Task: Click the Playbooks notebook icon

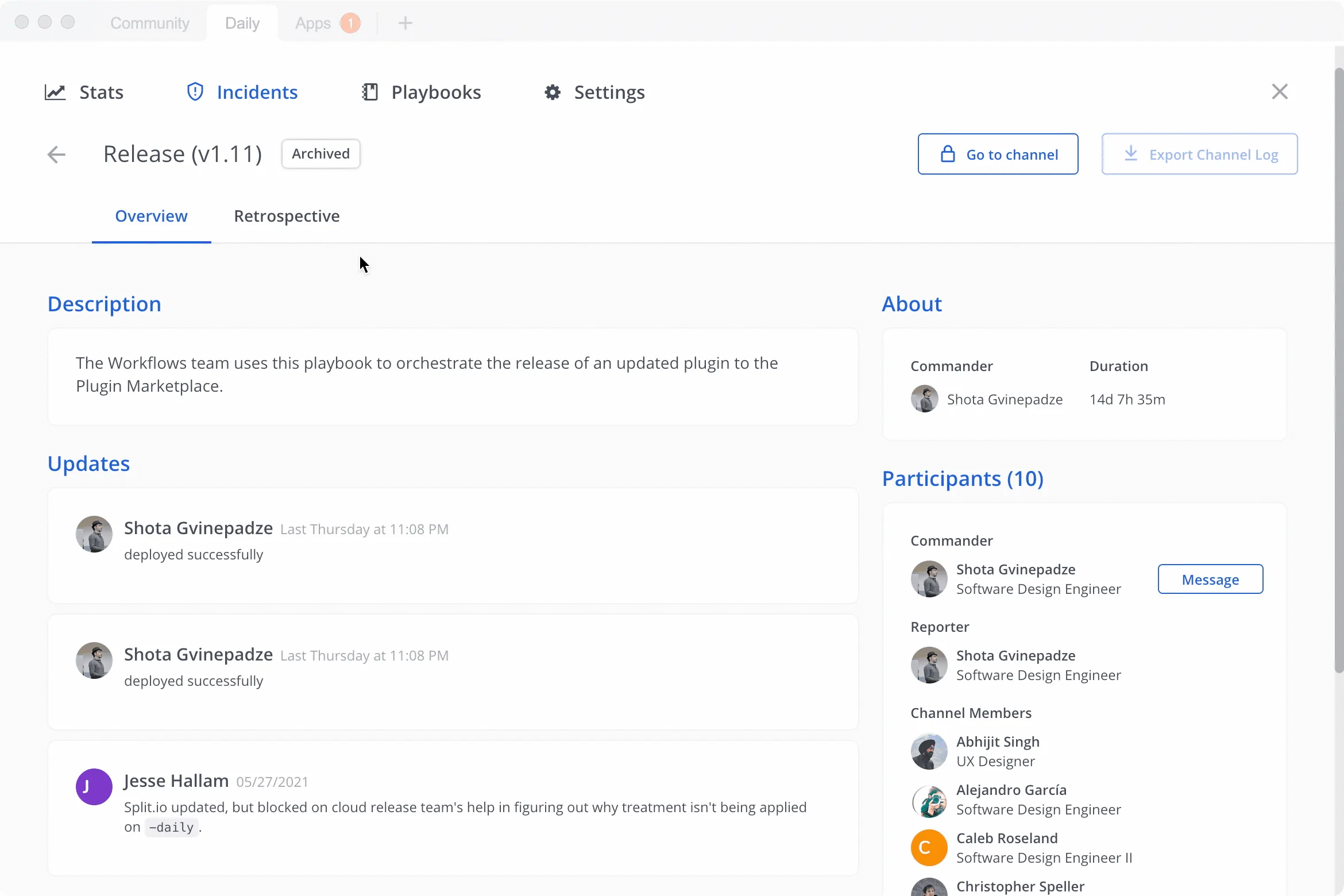Action: tap(370, 92)
